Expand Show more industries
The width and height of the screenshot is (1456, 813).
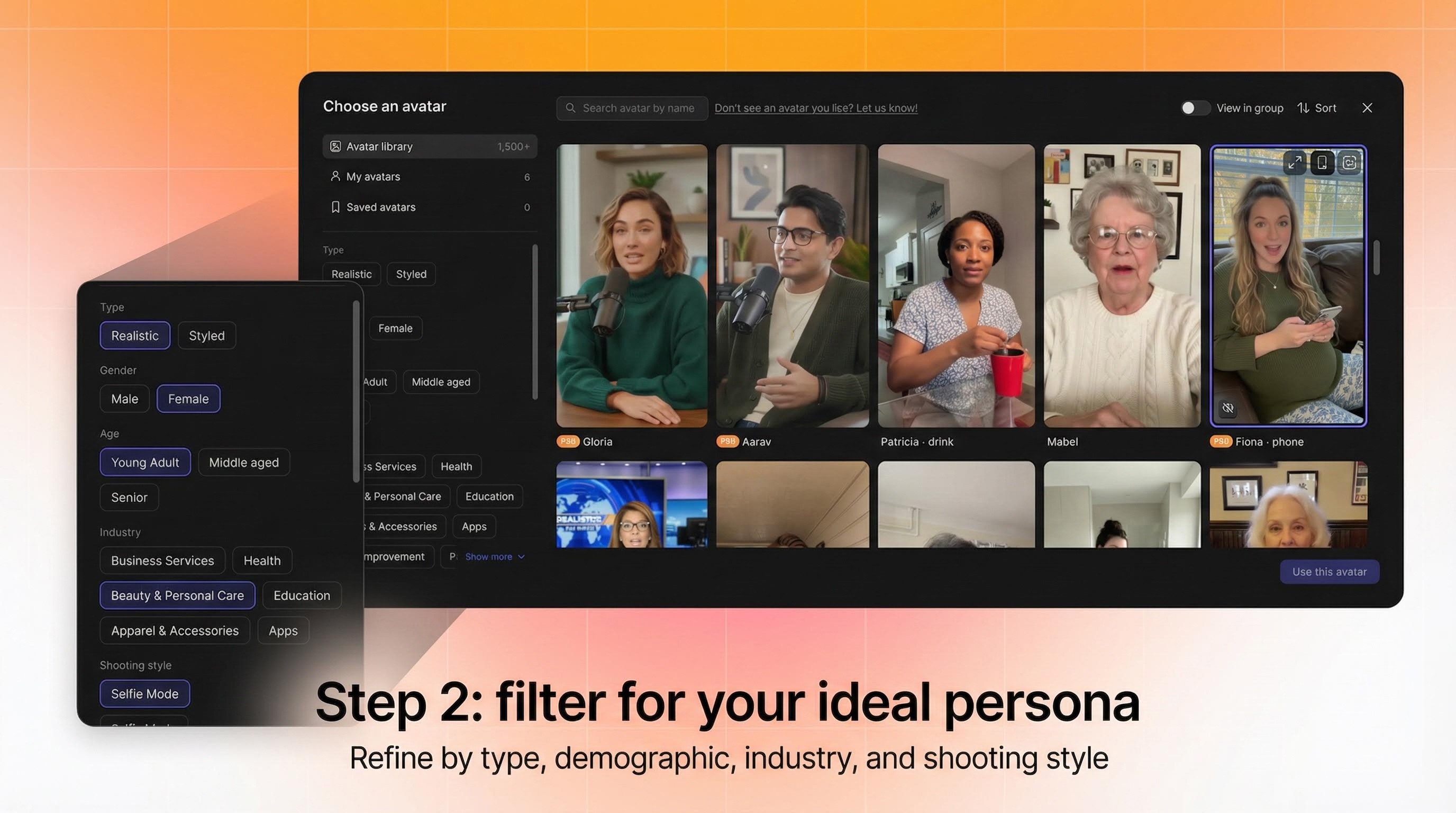click(x=488, y=556)
